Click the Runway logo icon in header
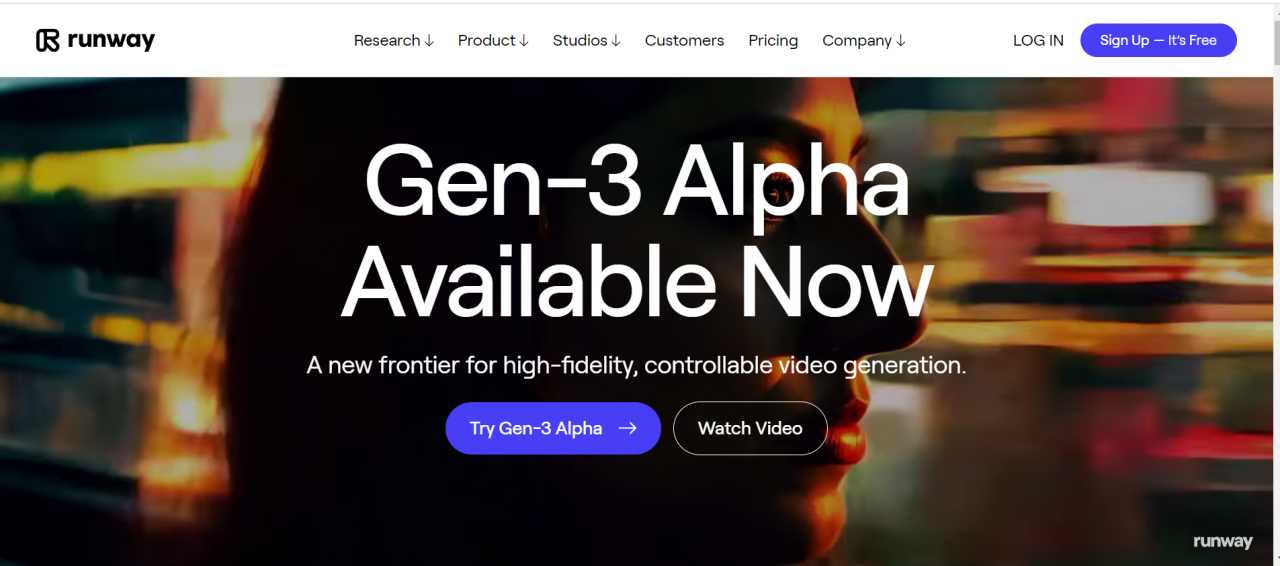The height and width of the screenshot is (566, 1280). [x=48, y=40]
